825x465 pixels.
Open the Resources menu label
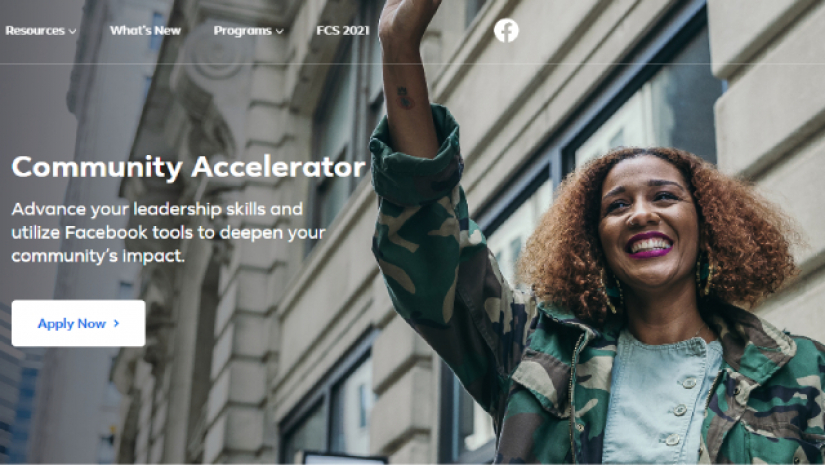[35, 31]
